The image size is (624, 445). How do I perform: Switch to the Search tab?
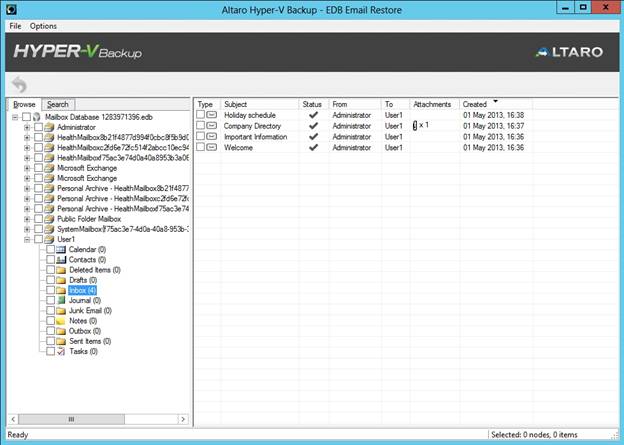[x=58, y=104]
